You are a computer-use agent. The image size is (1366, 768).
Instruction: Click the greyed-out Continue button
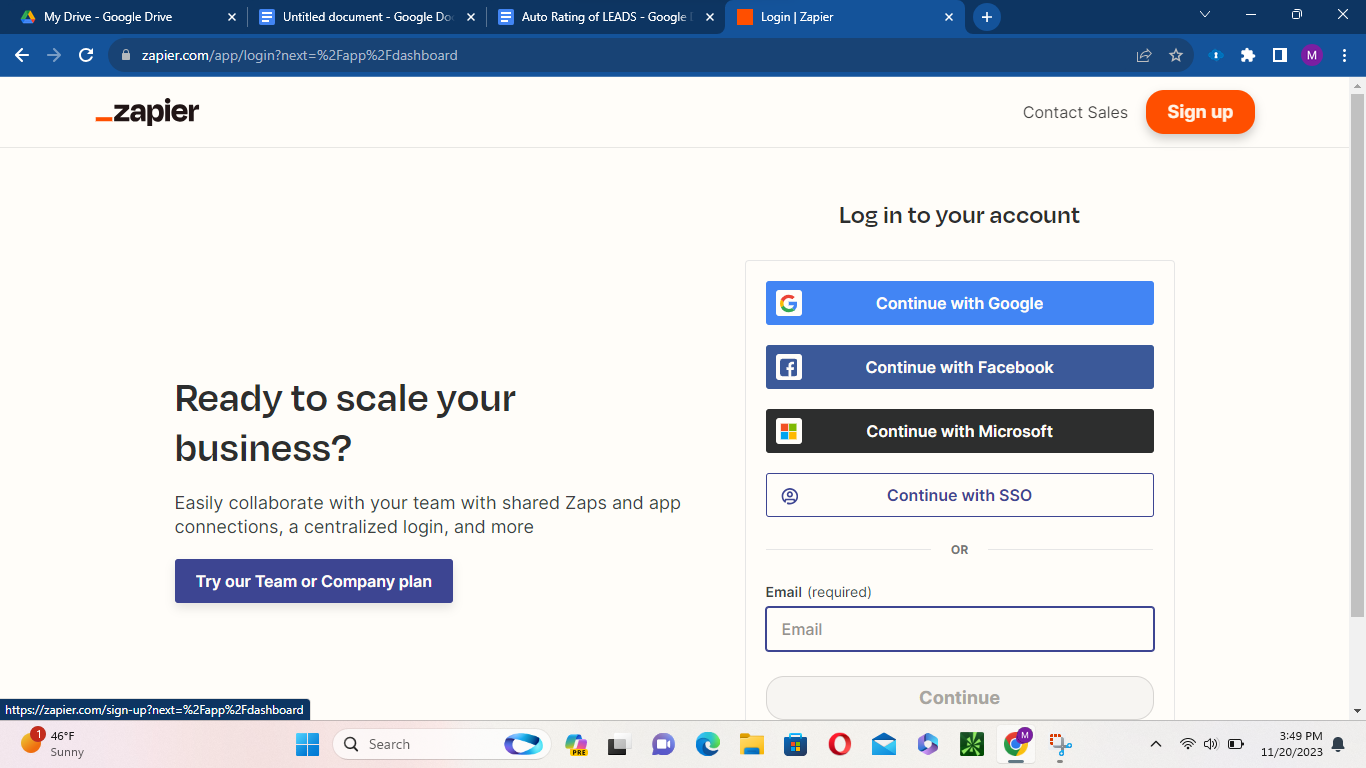(x=960, y=697)
